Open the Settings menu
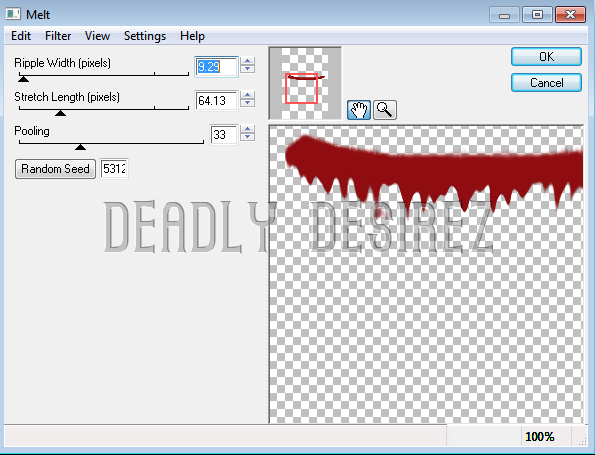Screen dimensions: 595x455 coord(145,36)
